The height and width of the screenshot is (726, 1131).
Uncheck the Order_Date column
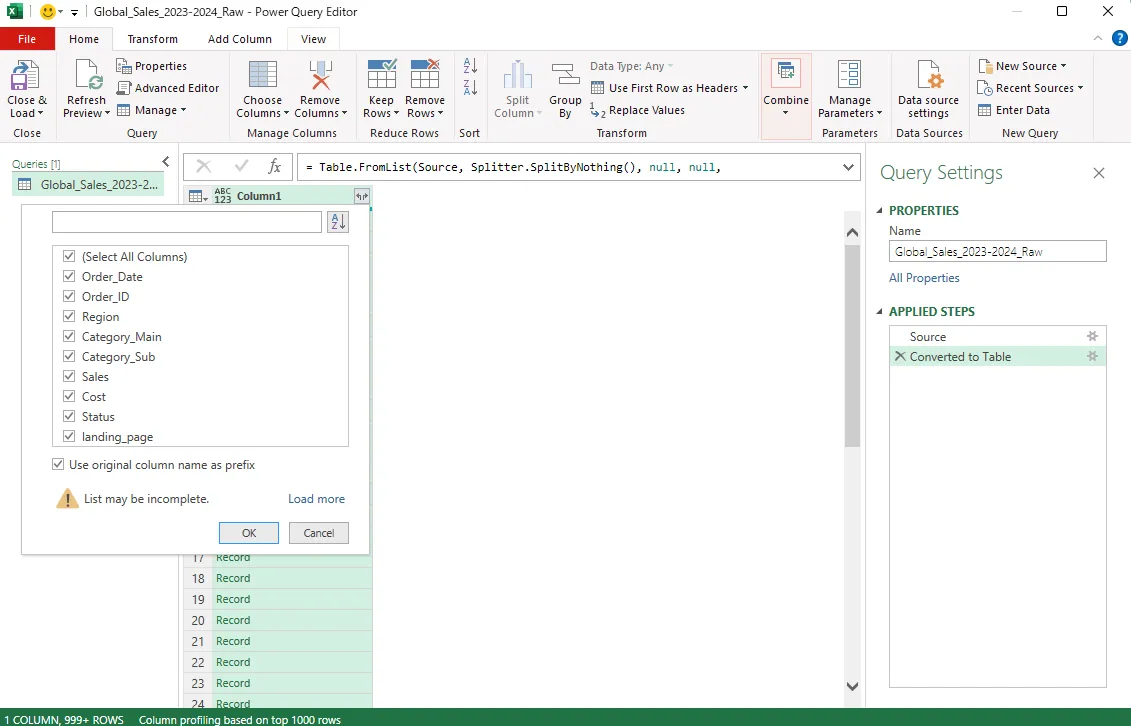pos(69,276)
